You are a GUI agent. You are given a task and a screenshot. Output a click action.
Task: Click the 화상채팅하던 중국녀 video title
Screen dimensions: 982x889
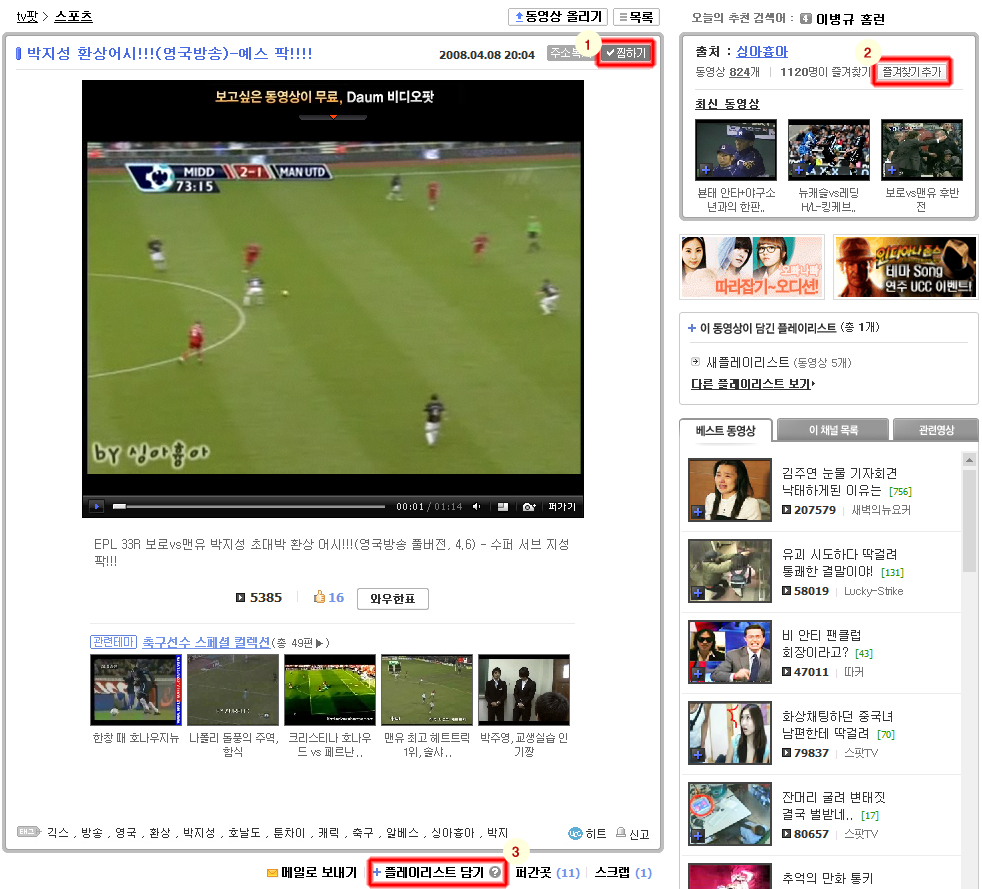click(837, 724)
